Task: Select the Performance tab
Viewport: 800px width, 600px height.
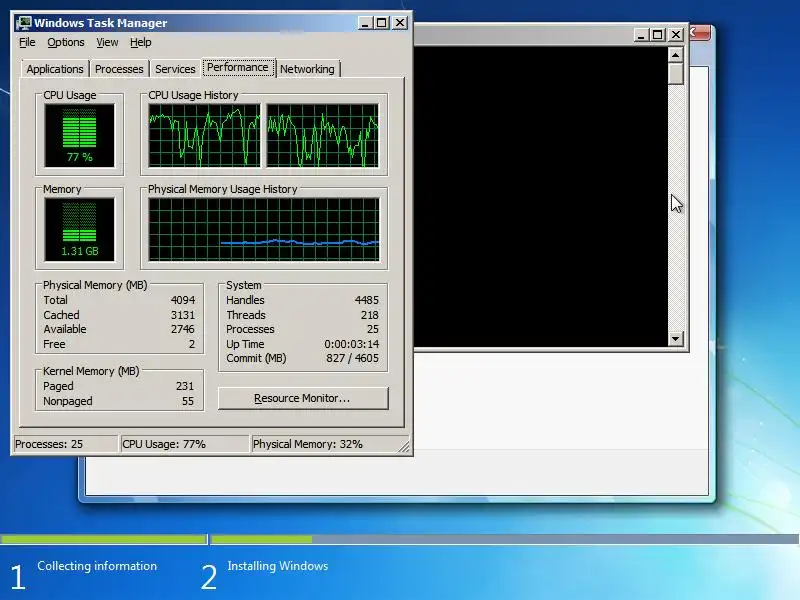Action: tap(238, 67)
